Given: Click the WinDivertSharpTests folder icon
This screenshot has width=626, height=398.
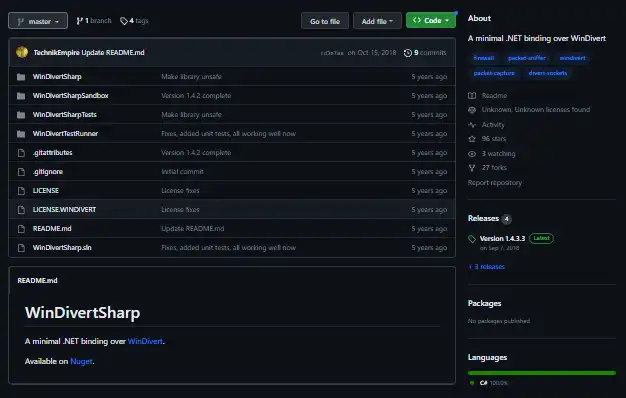Looking at the screenshot, I should [21, 115].
